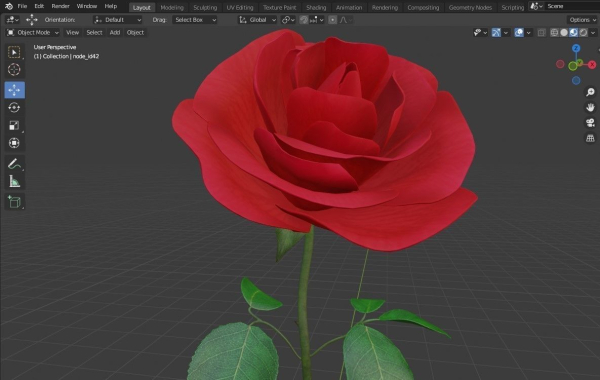This screenshot has width=600, height=380.
Task: Activate the Move tool
Action: coord(15,90)
